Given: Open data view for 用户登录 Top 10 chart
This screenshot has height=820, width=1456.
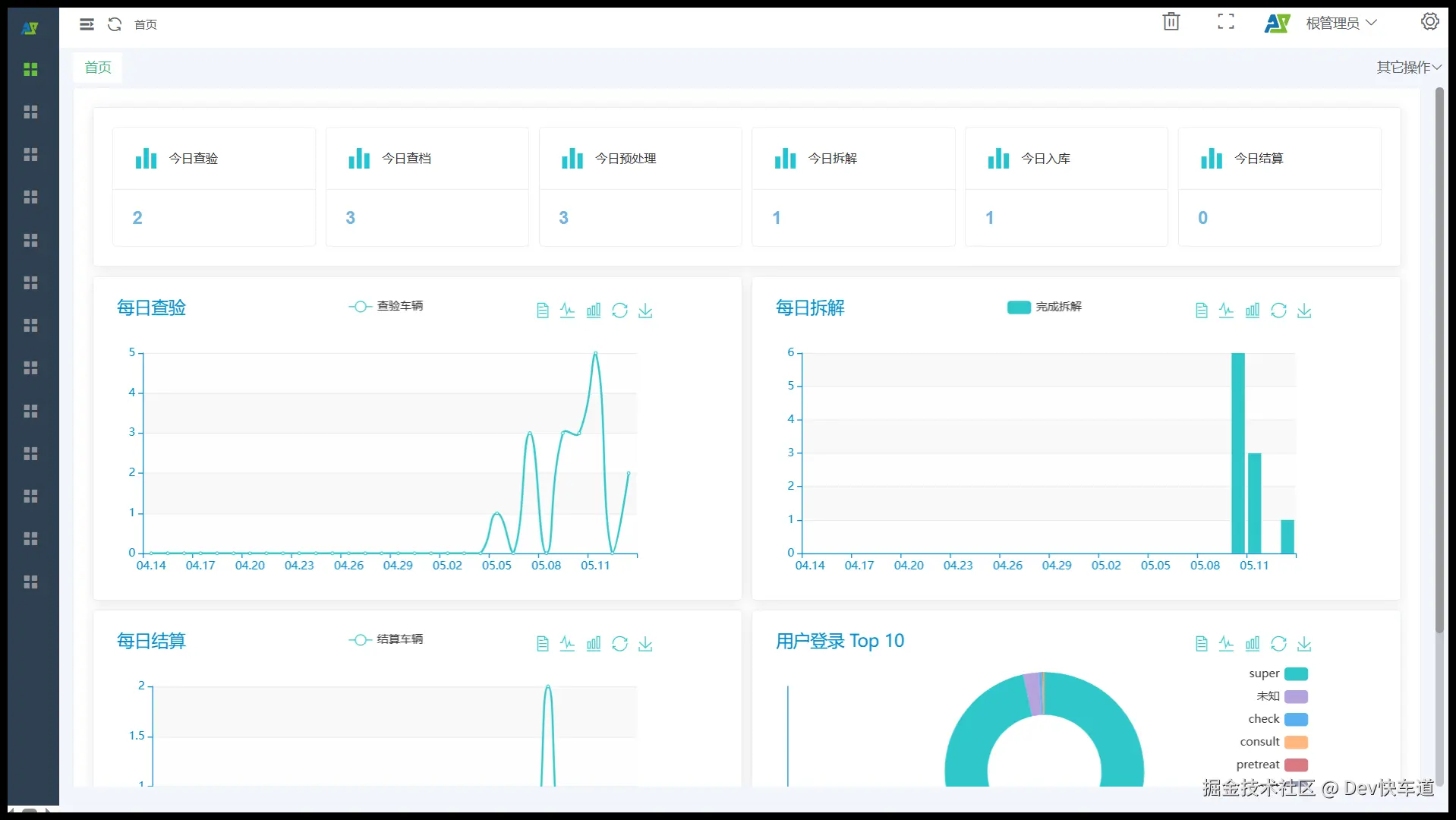Looking at the screenshot, I should [1202, 644].
